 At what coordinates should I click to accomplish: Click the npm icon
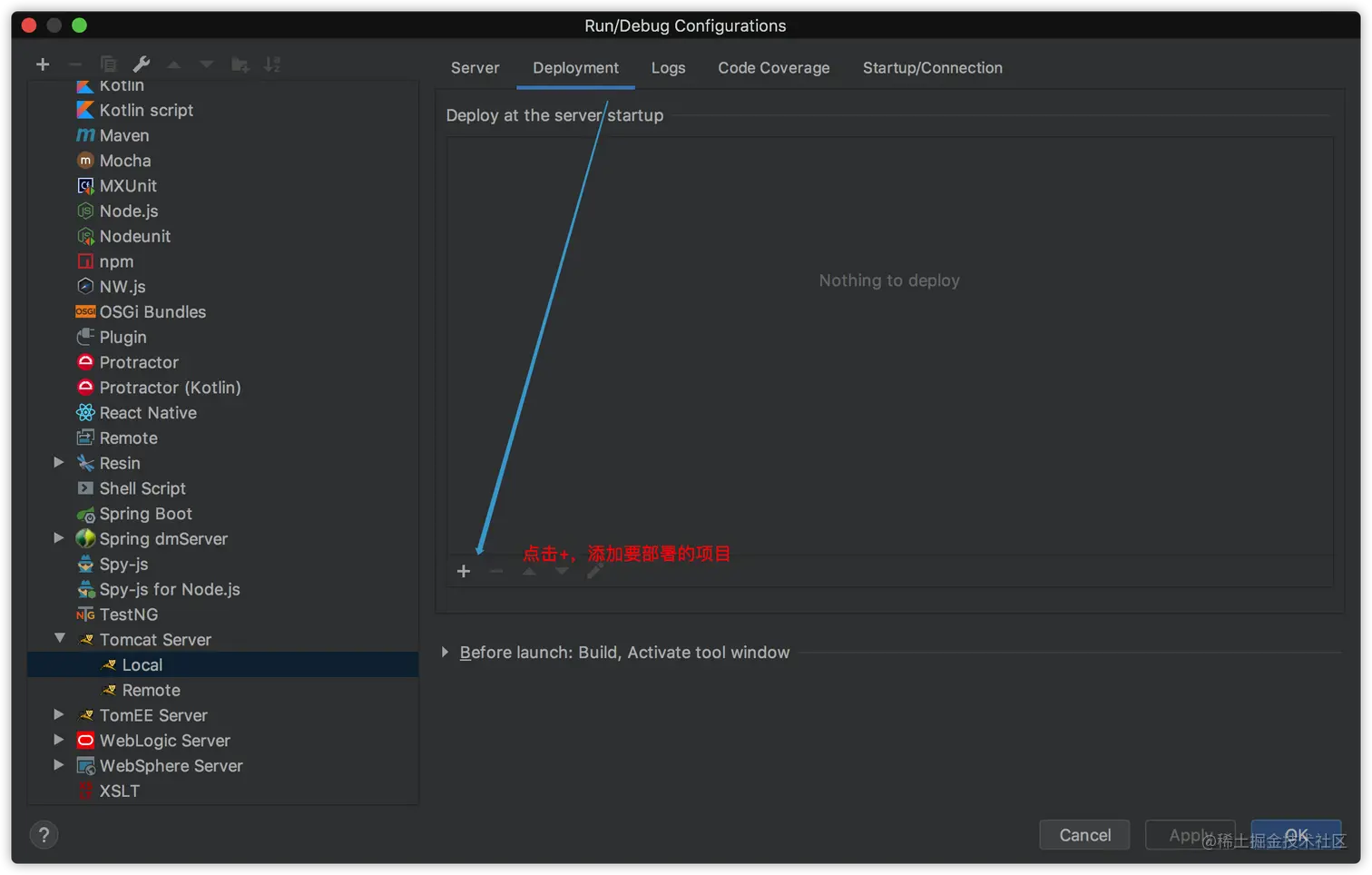coord(85,261)
